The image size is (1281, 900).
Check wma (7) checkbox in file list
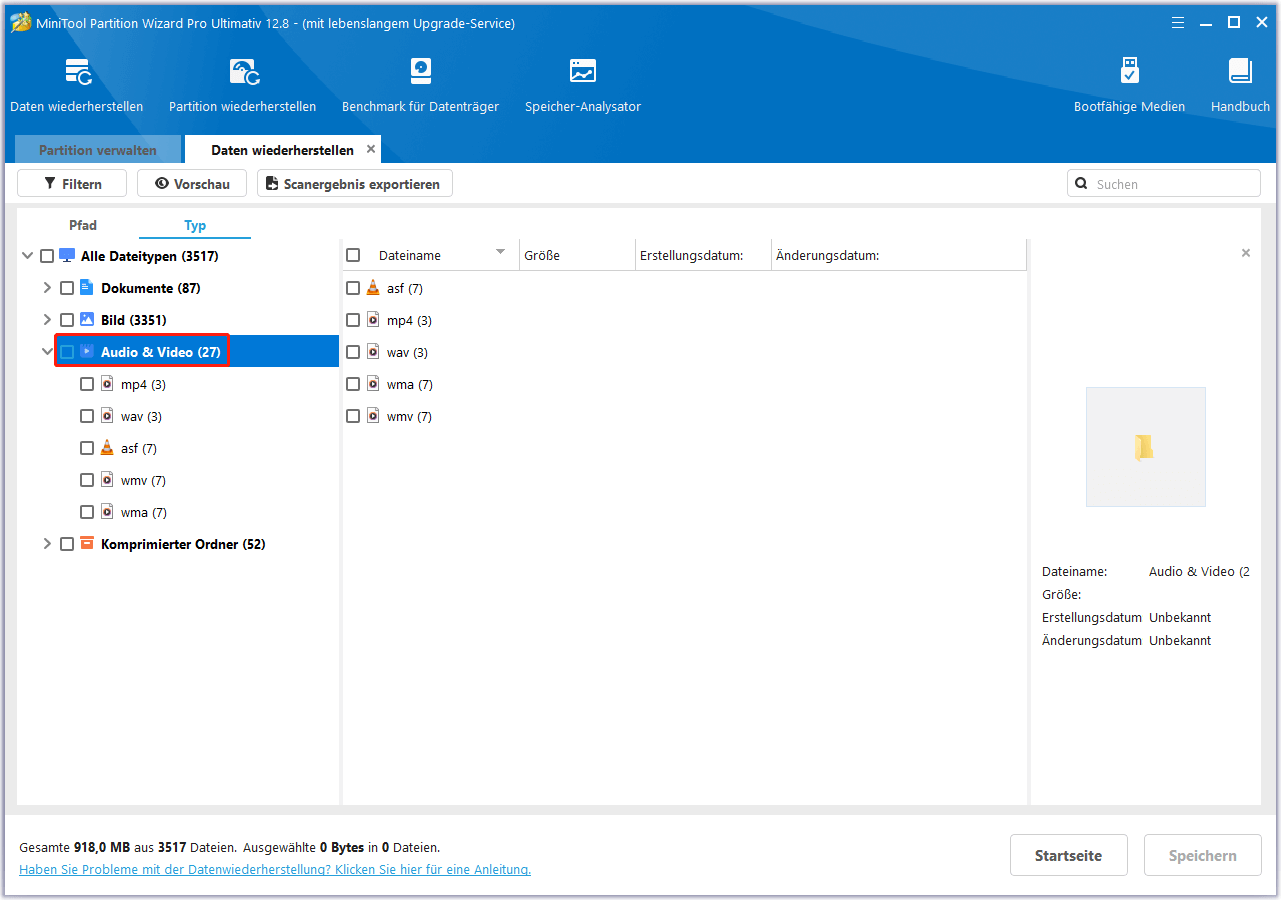point(353,384)
